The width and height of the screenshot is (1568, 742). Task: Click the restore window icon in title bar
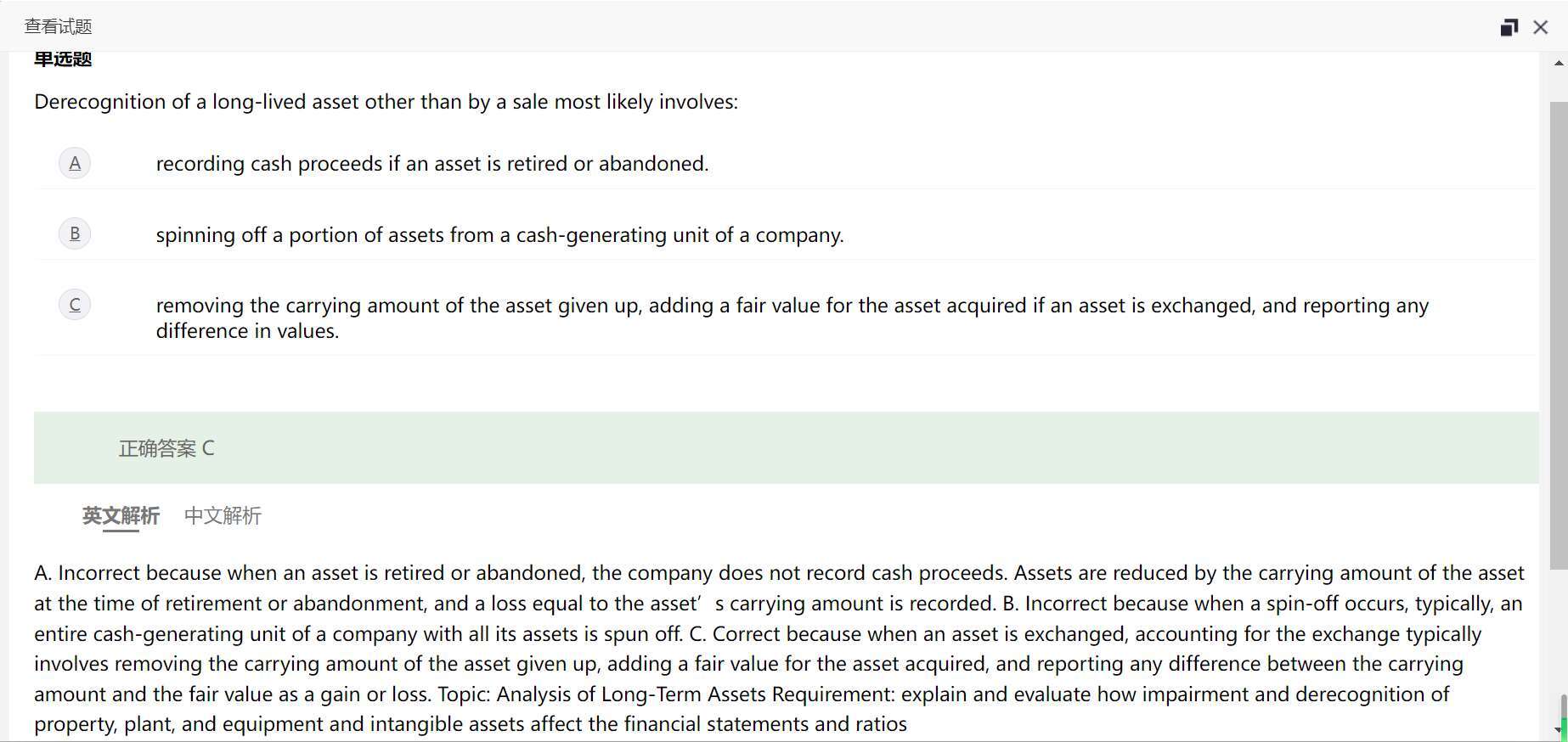pos(1509,27)
